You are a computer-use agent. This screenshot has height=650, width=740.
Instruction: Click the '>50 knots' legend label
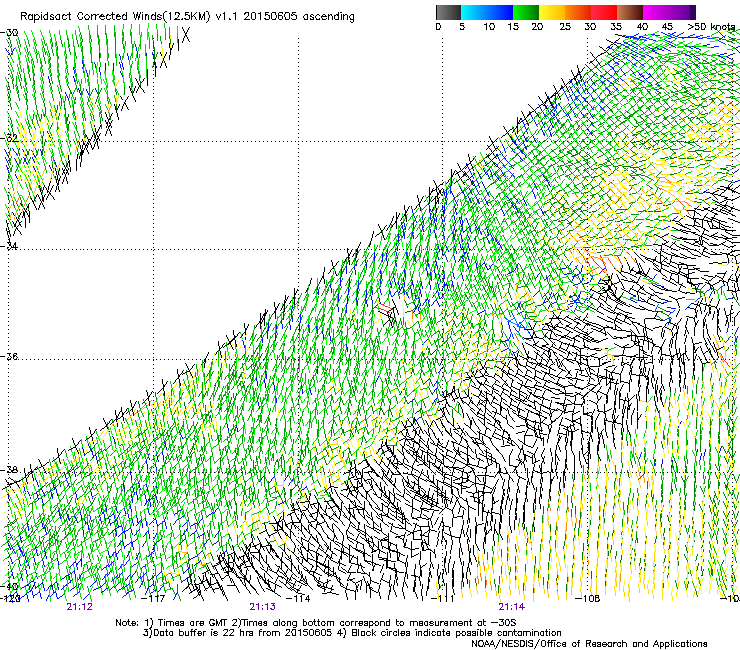[x=711, y=27]
